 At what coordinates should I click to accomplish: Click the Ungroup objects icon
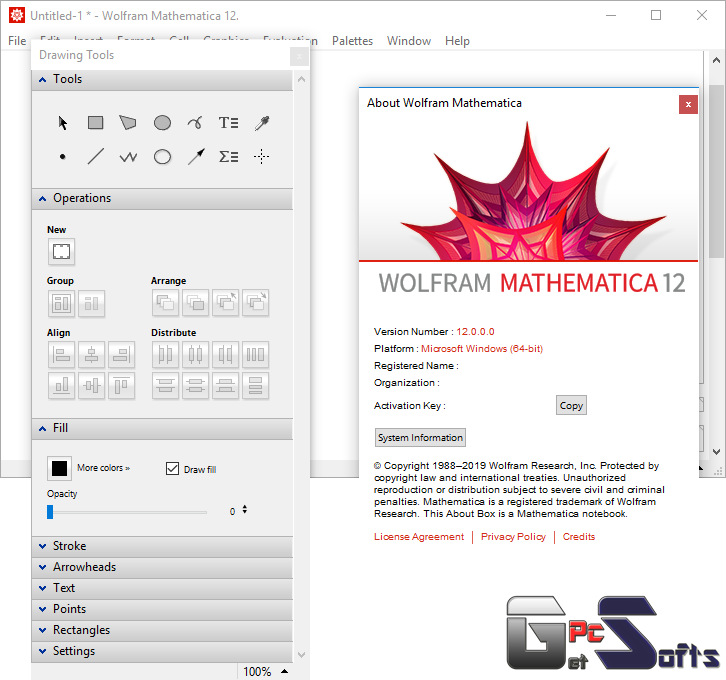click(92, 304)
